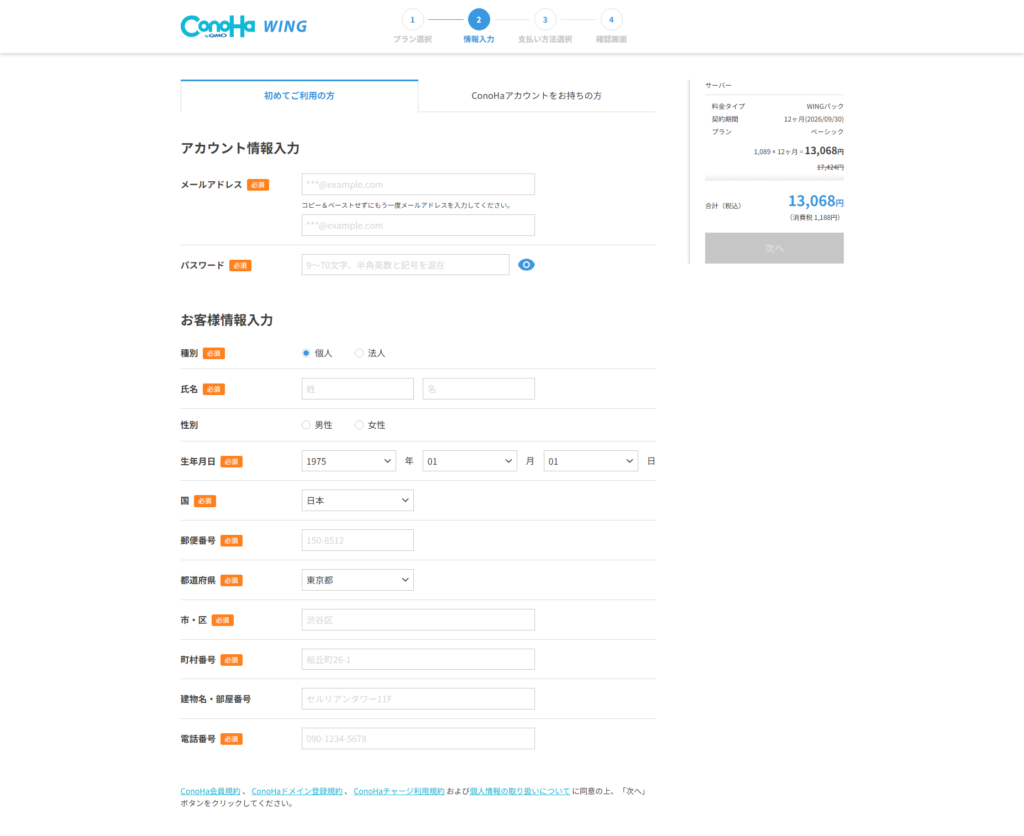Open the 国 country dropdown showing 日本
The height and width of the screenshot is (836, 1024).
357,500
